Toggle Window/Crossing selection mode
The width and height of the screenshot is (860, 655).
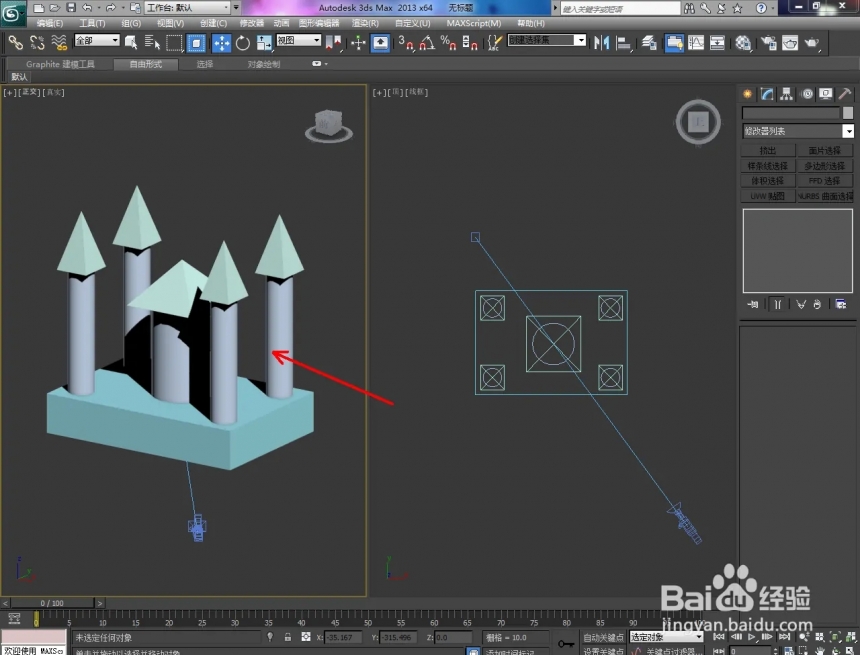[196, 43]
